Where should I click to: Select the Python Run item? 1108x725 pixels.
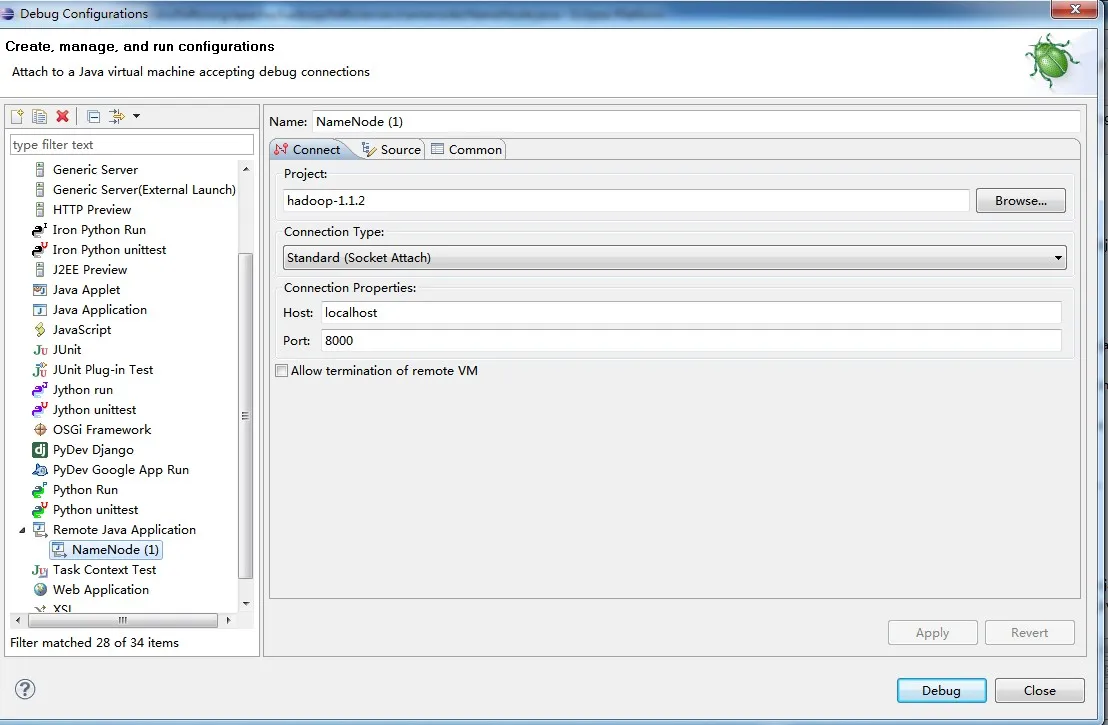point(86,490)
